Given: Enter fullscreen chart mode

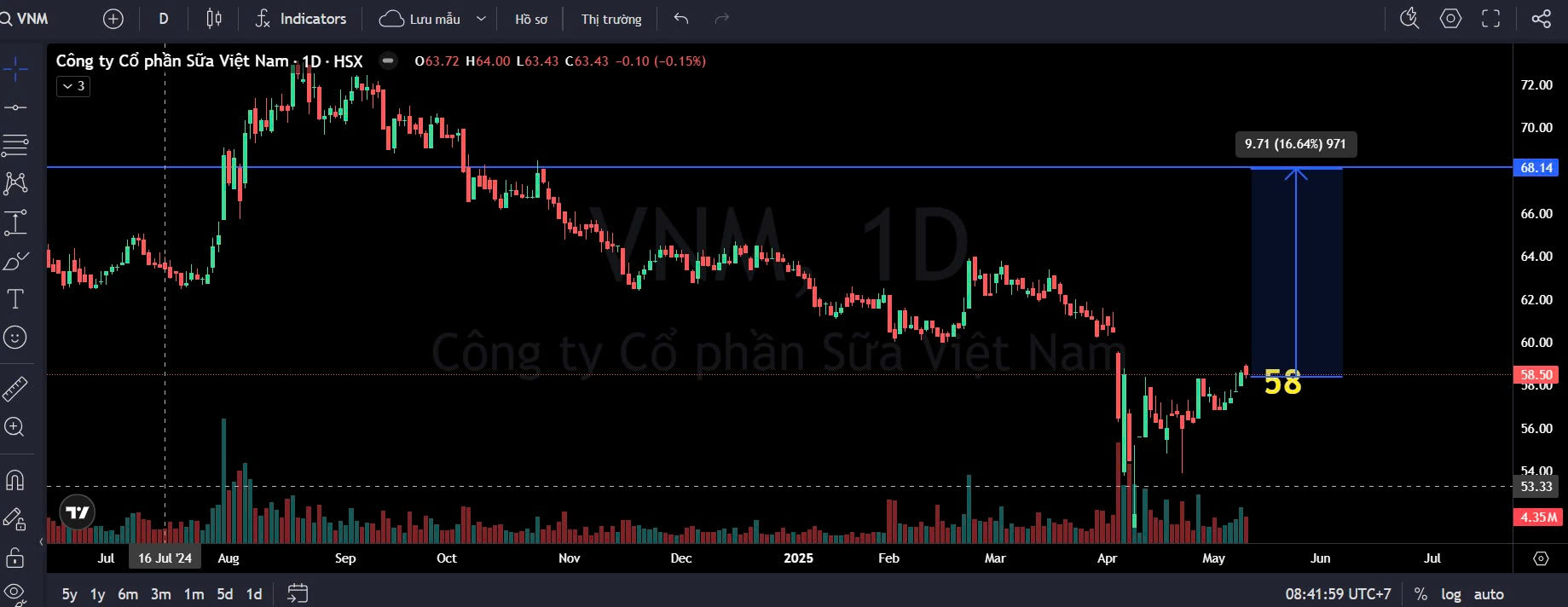Looking at the screenshot, I should pos(1490,19).
